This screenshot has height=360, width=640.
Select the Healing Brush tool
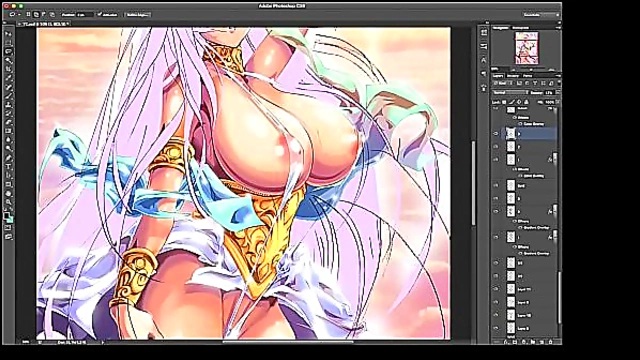tap(8, 87)
